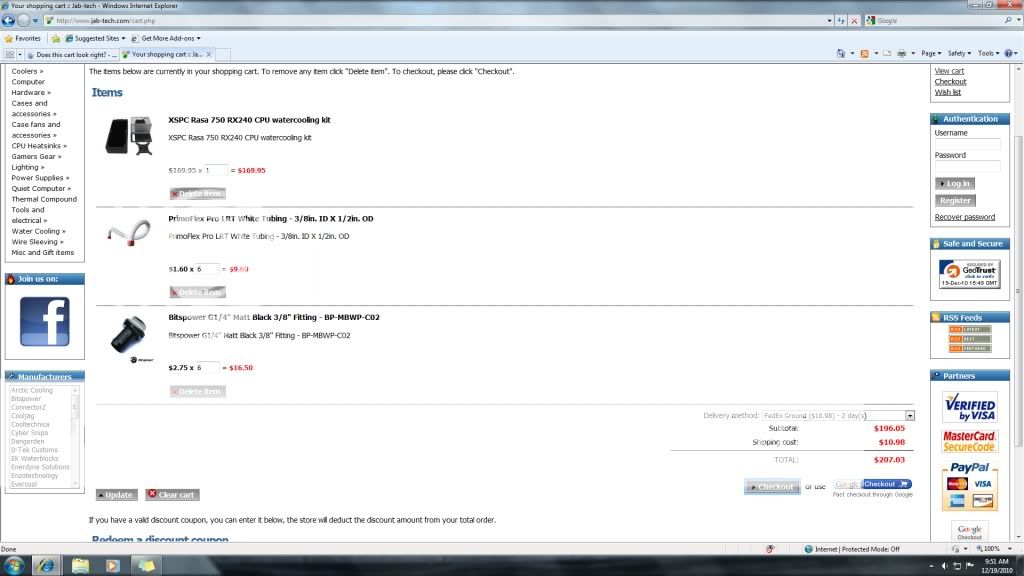Click the PrimoFlex tubing quantity field

tap(208, 269)
